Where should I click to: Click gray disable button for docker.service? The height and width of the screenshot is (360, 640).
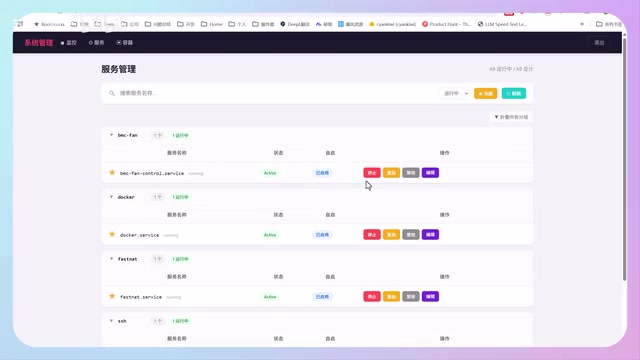tap(411, 235)
